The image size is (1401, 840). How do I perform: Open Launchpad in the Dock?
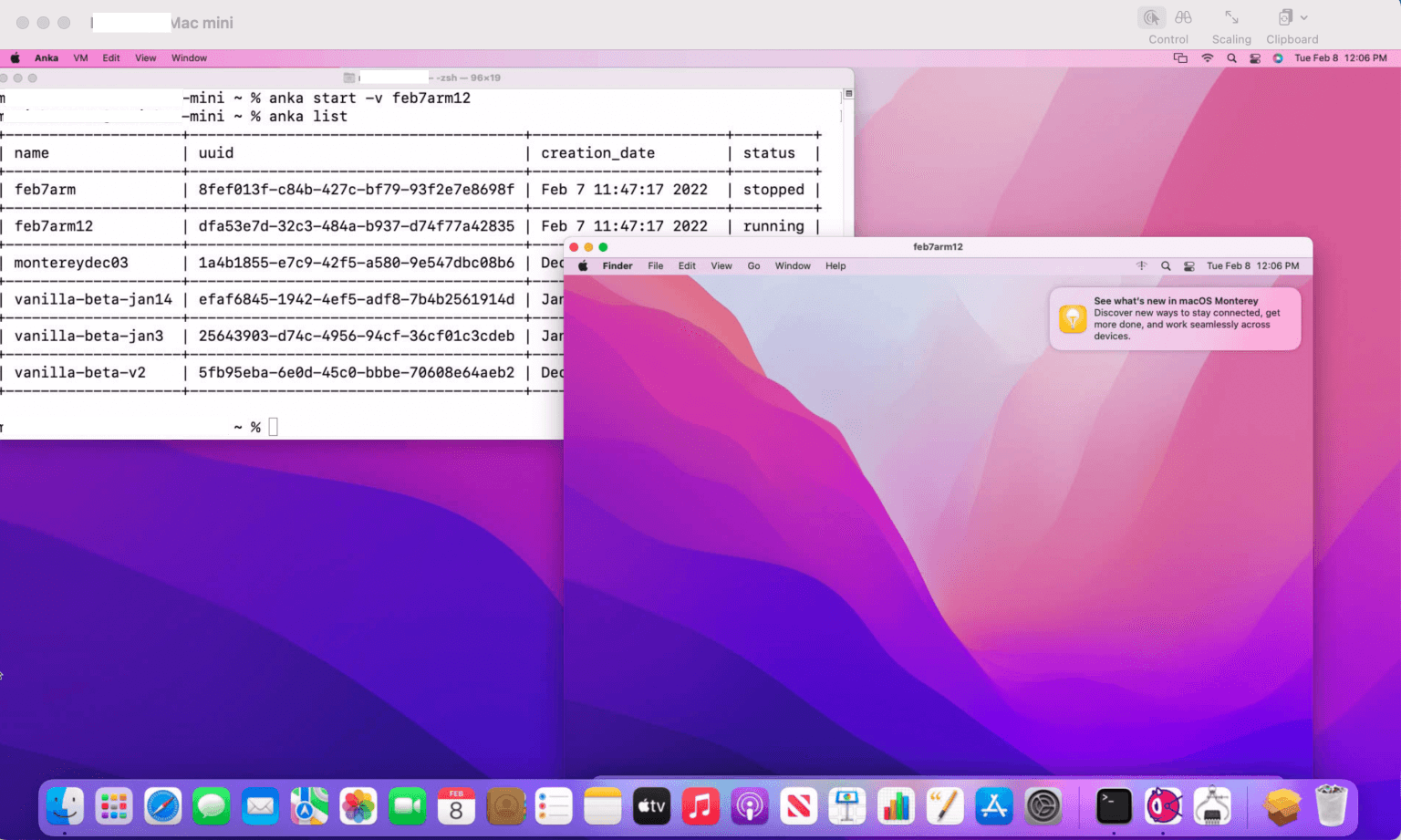[x=114, y=806]
